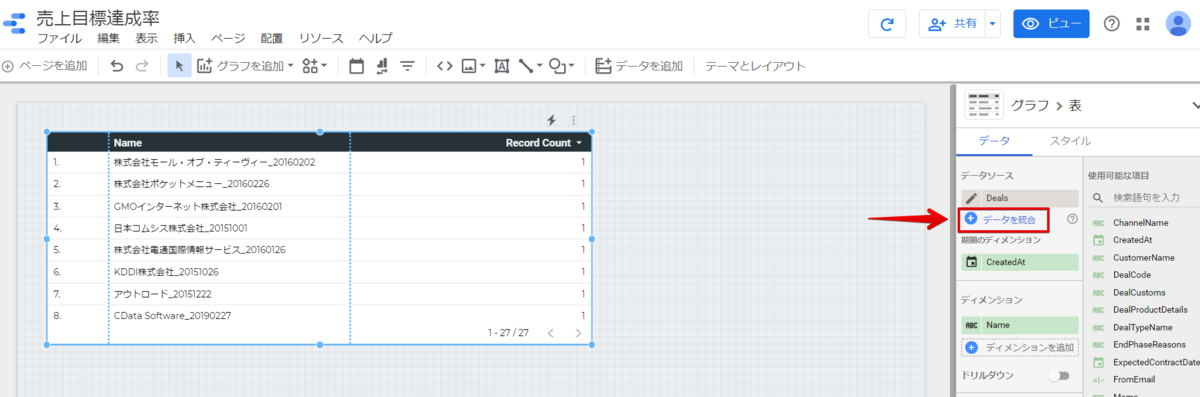Switch to the スタイル tab
This screenshot has width=1200, height=397.
[1069, 142]
